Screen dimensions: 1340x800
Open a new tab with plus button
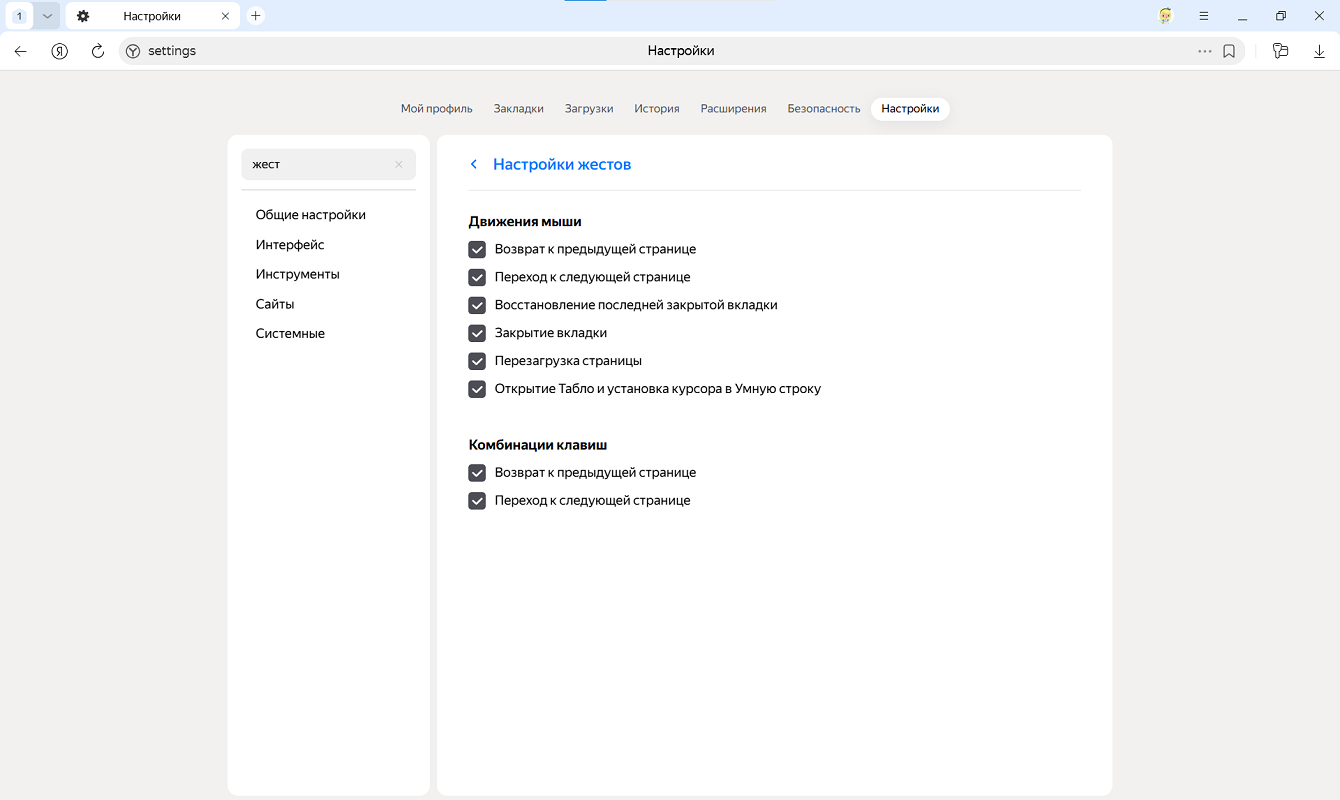pyautogui.click(x=256, y=16)
